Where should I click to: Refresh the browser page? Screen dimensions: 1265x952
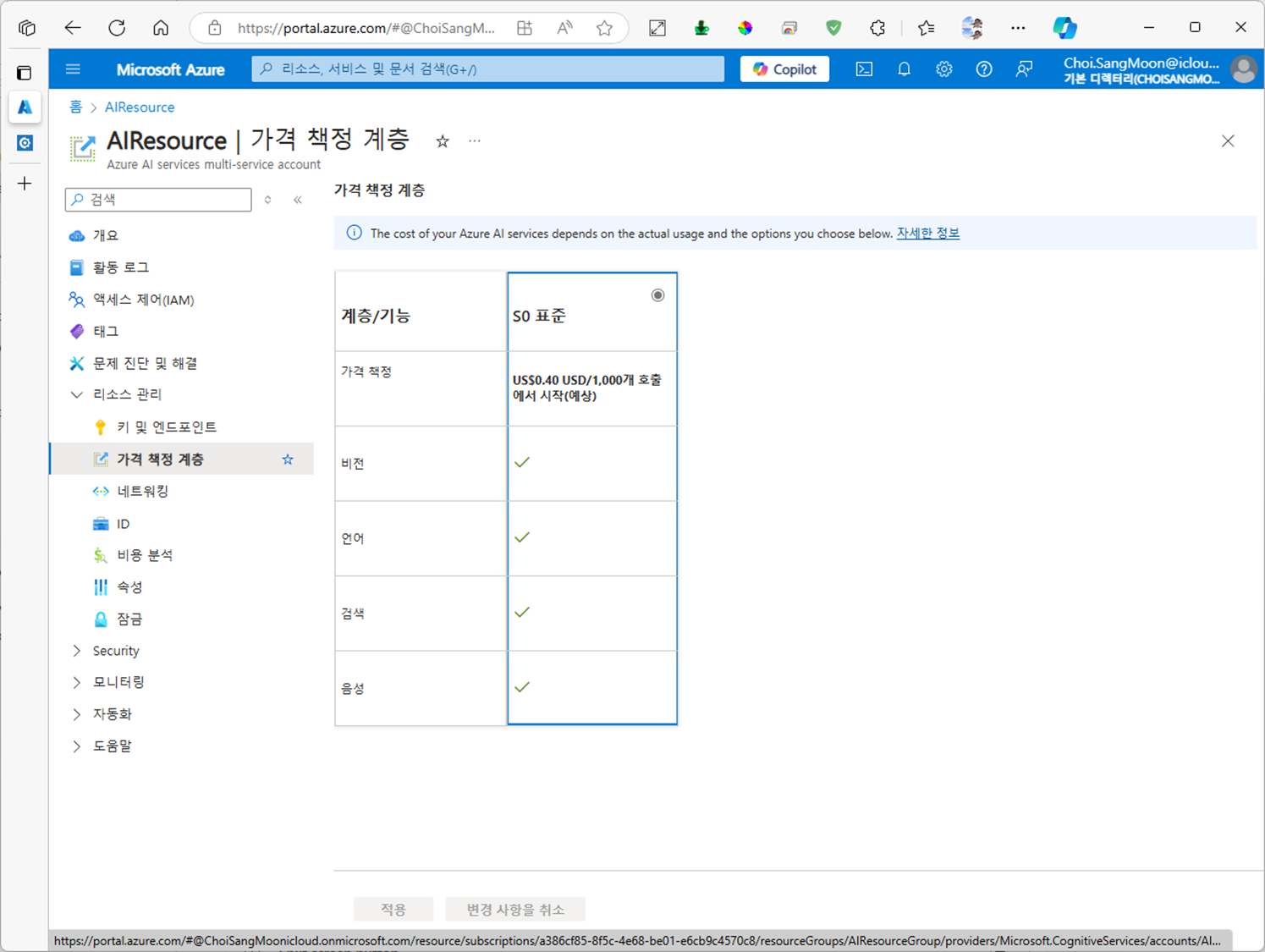point(117,28)
